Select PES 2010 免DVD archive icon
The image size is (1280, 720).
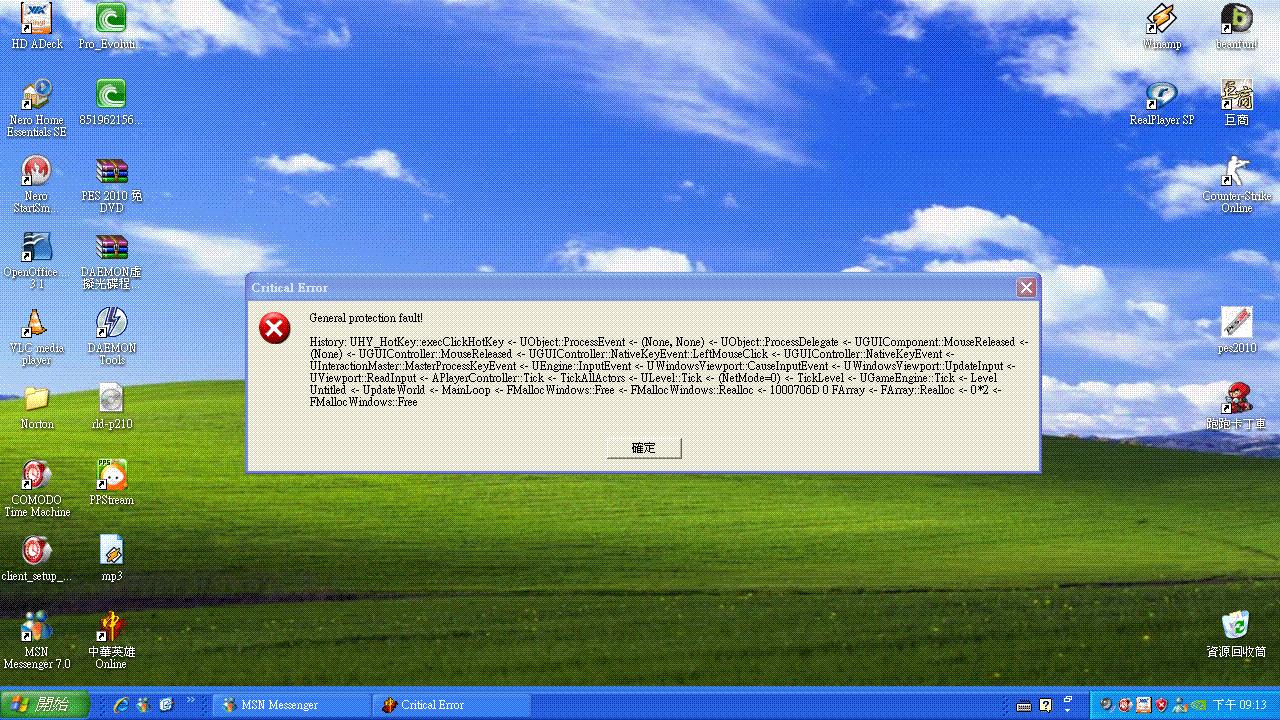pyautogui.click(x=111, y=185)
